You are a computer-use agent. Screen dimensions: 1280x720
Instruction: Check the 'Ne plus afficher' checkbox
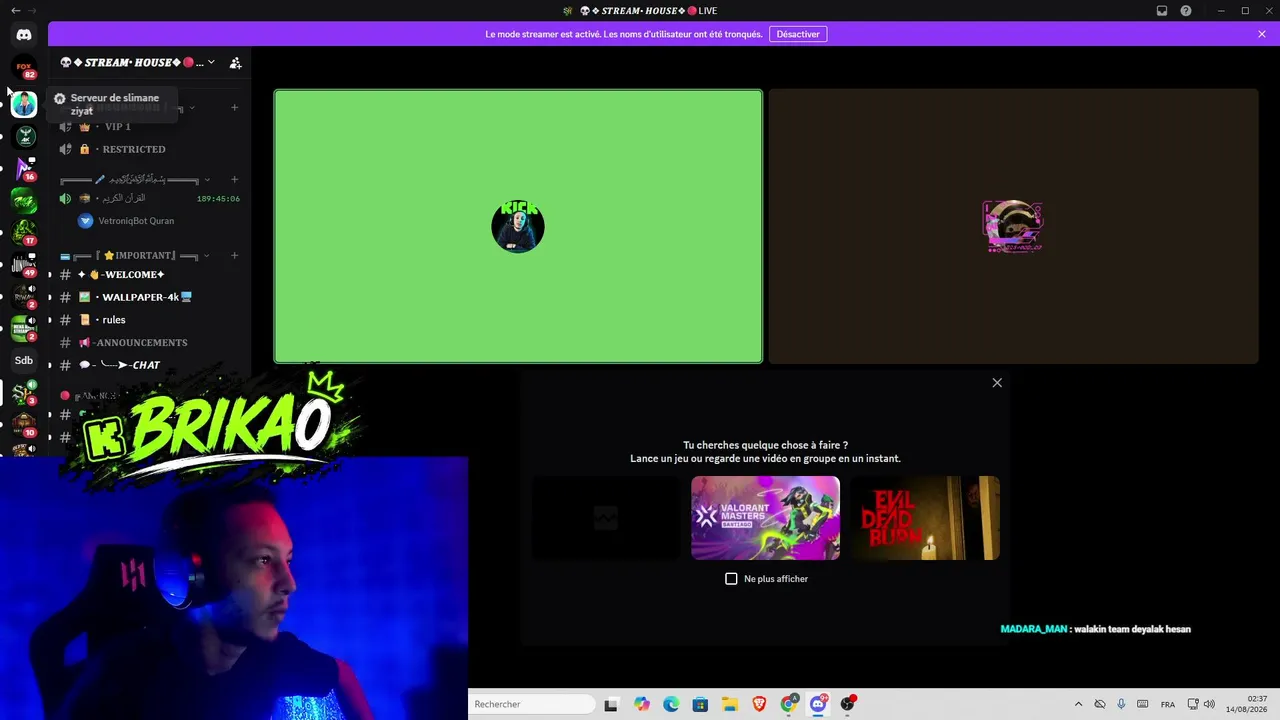point(731,579)
